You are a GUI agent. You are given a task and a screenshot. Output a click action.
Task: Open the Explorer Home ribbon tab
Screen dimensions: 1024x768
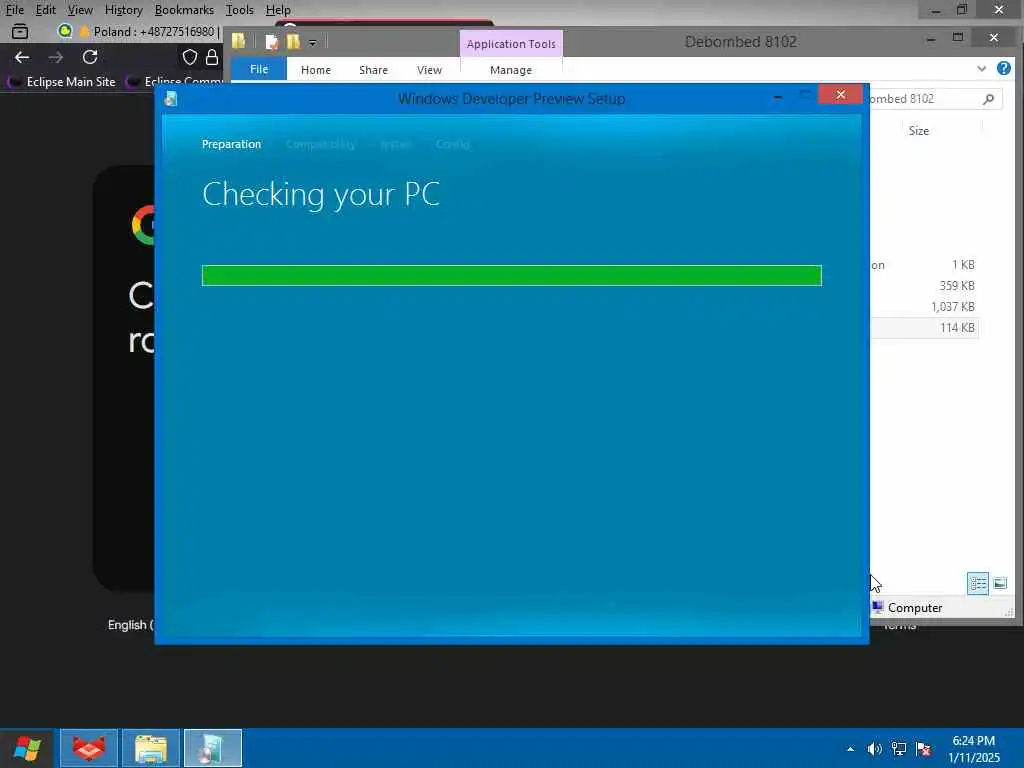[315, 70]
